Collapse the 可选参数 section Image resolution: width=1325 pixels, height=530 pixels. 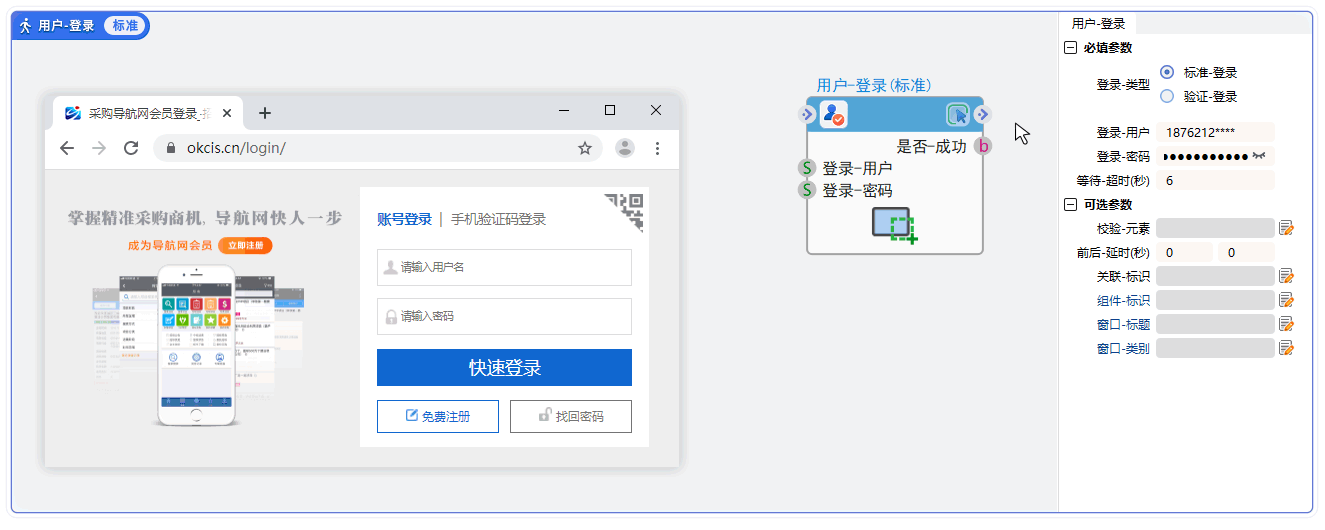[1071, 204]
